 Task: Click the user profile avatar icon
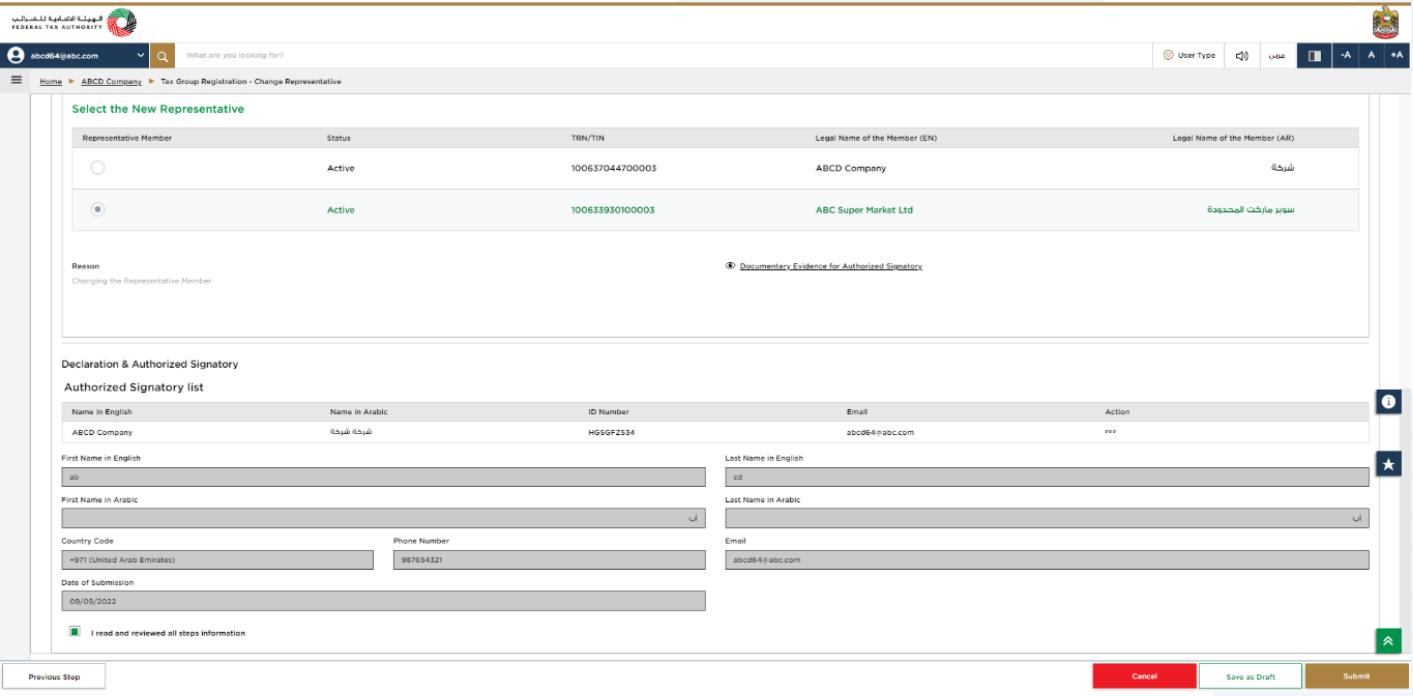coord(16,55)
